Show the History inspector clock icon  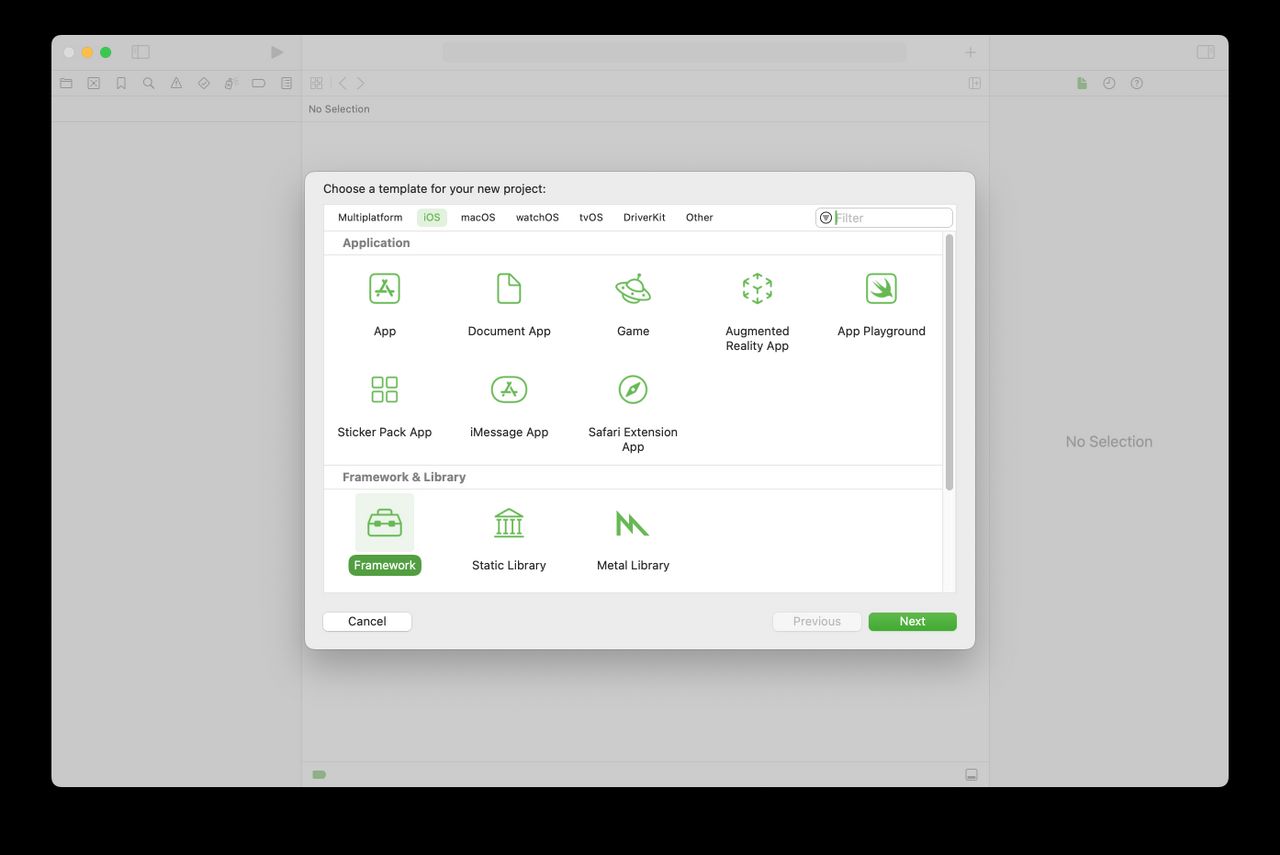(1109, 83)
